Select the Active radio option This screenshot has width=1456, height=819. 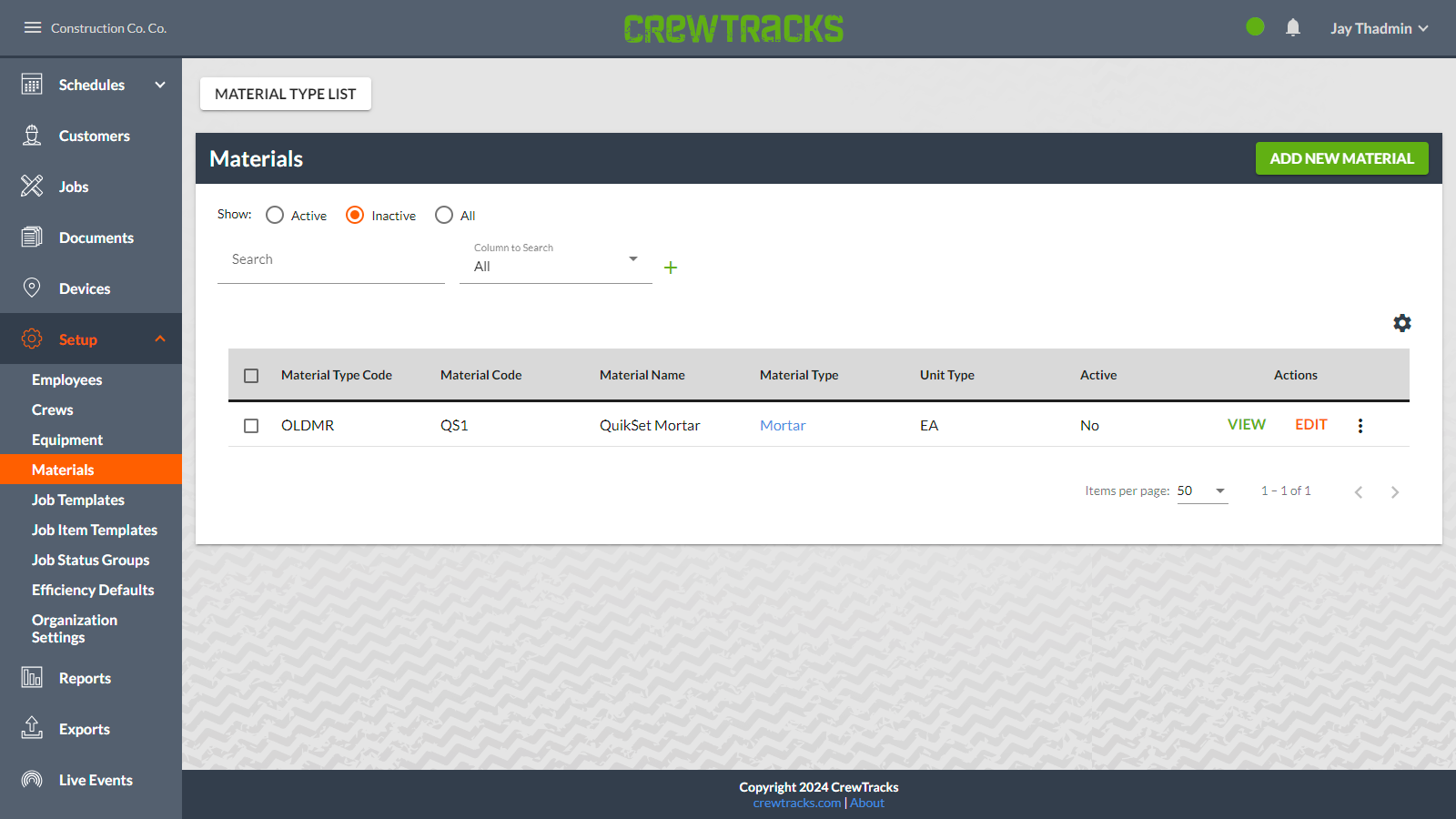275,215
